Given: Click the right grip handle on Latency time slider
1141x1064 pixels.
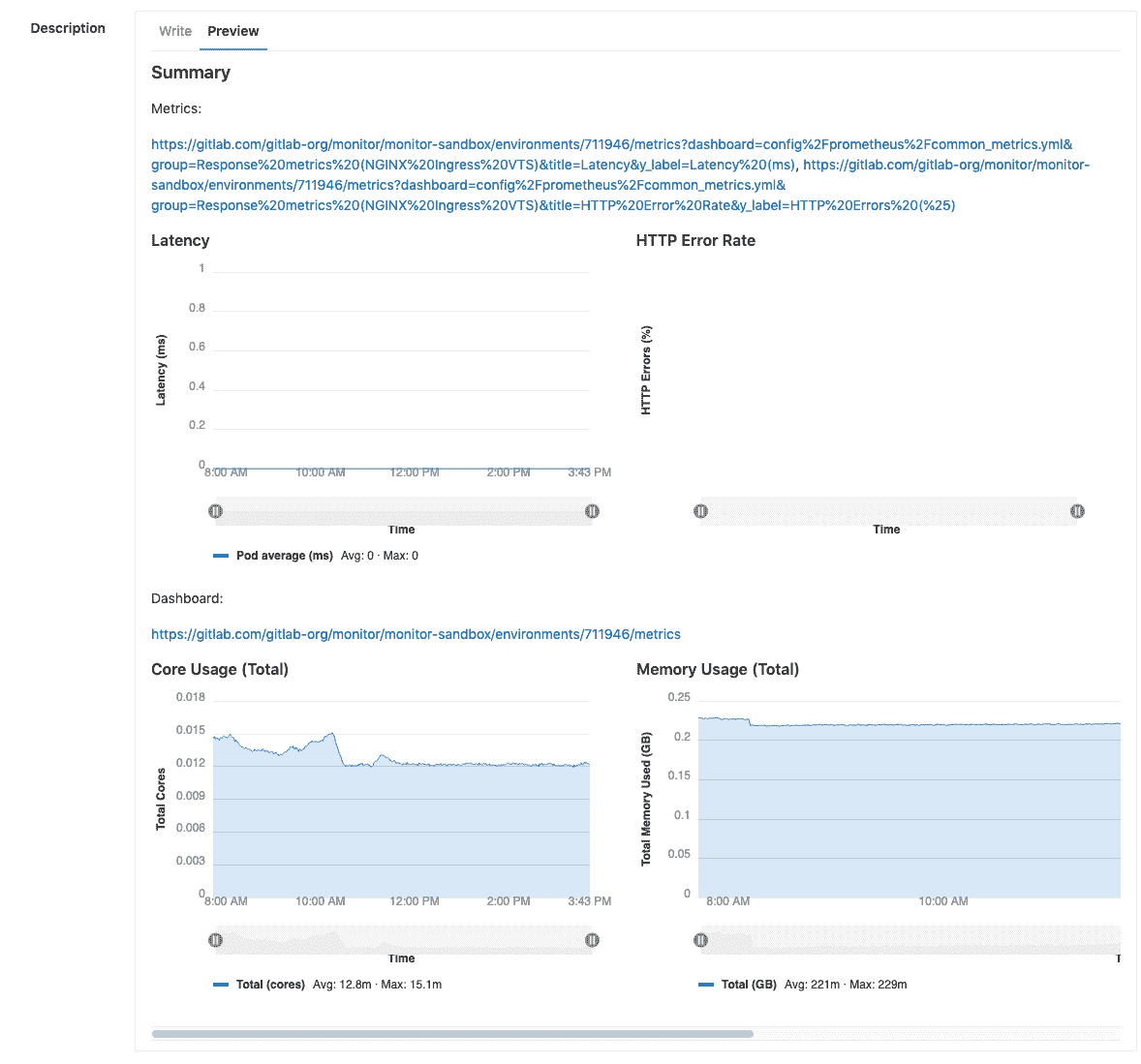Looking at the screenshot, I should click(592, 510).
